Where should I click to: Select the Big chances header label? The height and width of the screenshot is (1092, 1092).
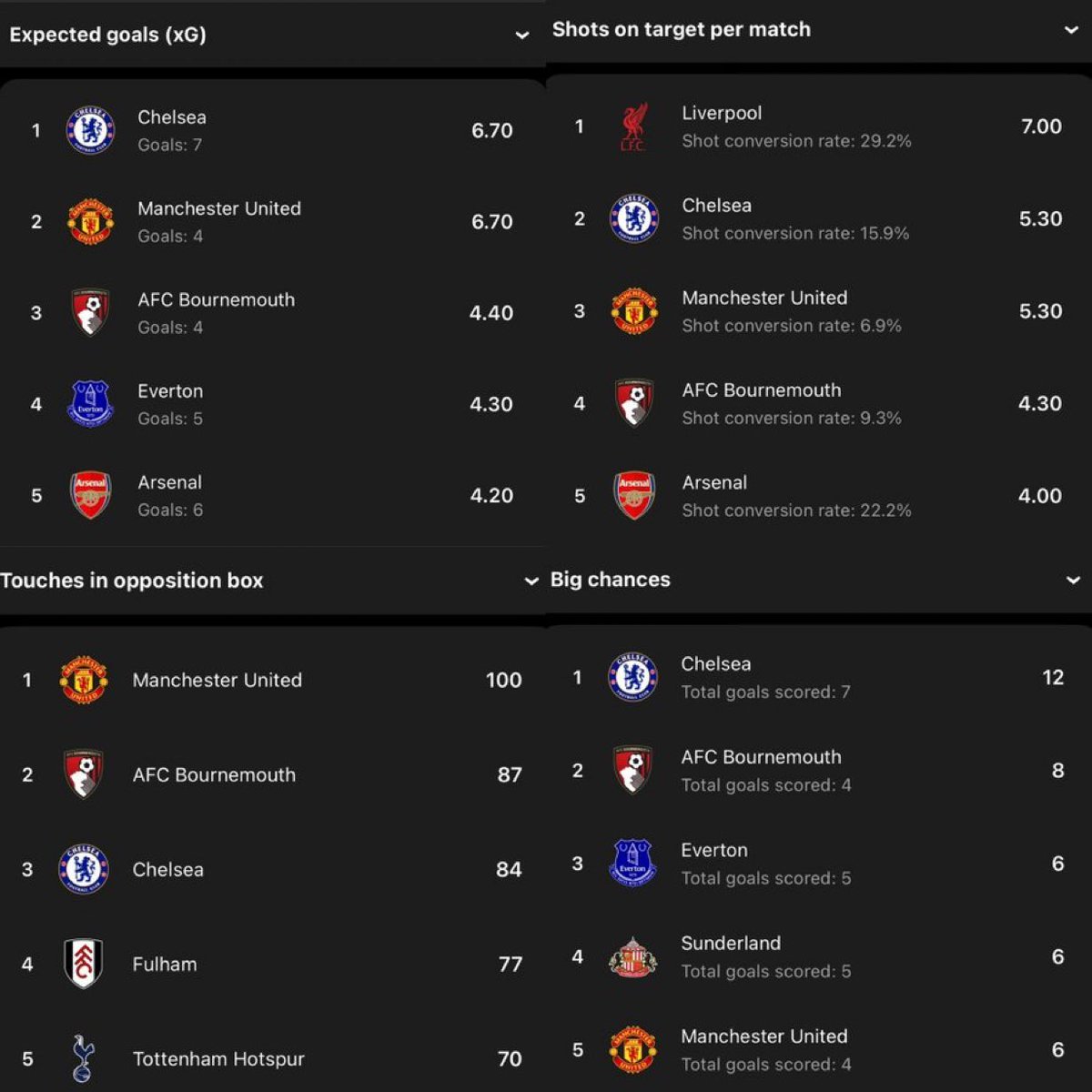pos(610,580)
